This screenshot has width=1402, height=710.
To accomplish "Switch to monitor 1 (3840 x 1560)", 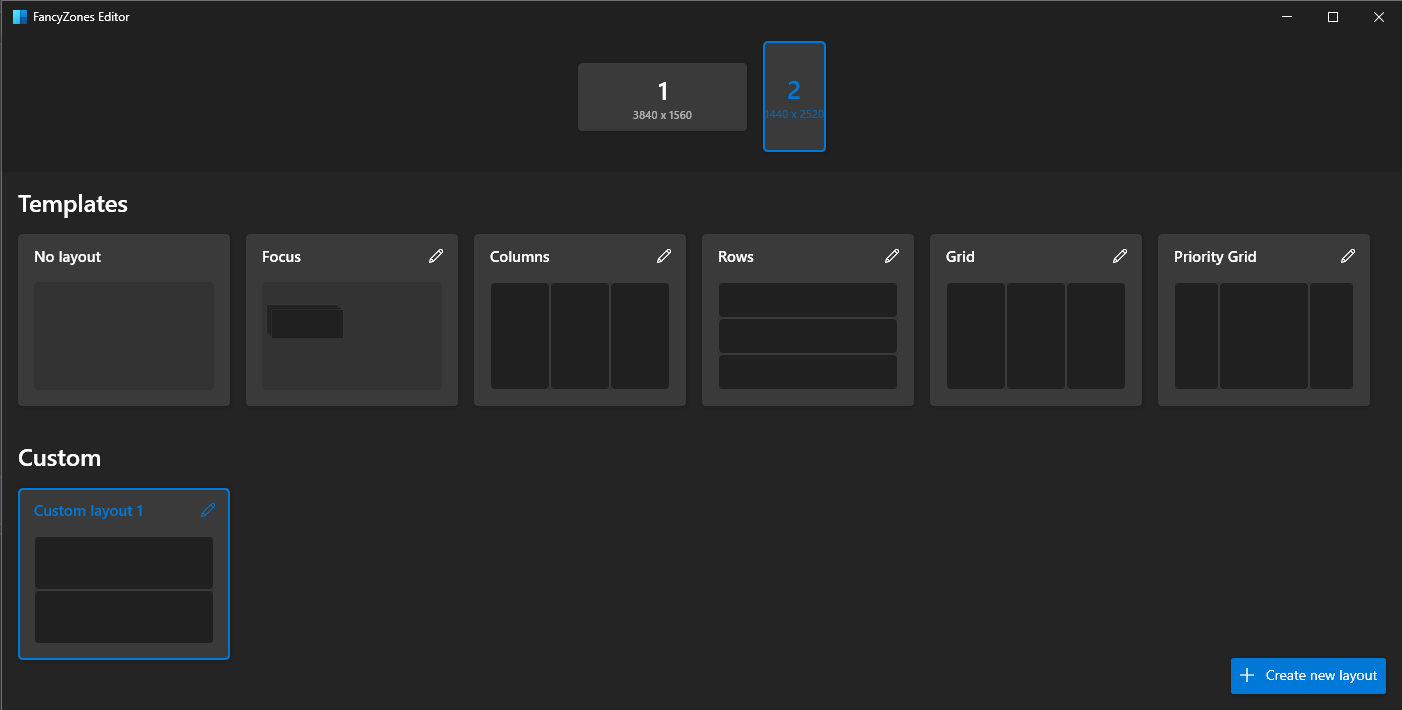I will click(x=662, y=97).
